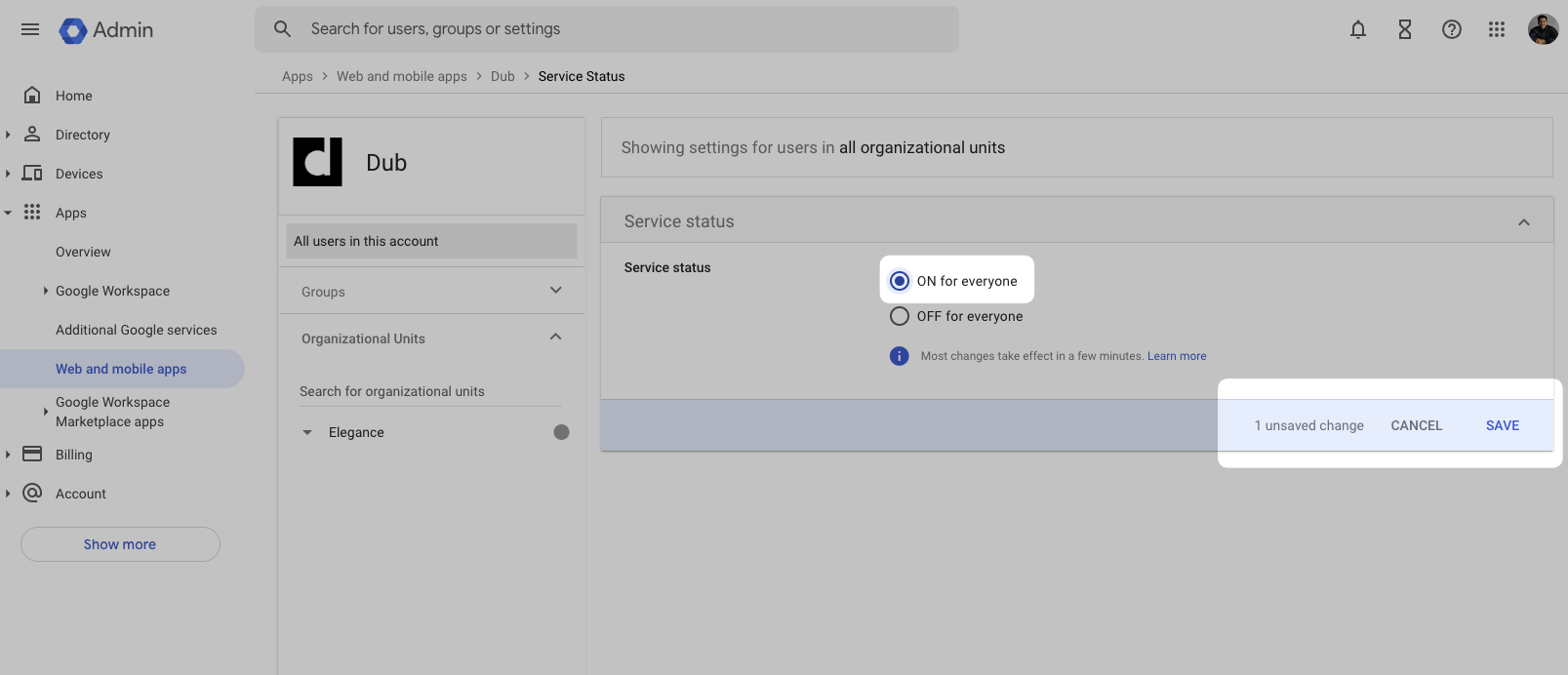Select All users in this account
Viewport: 1568px width, 675px height.
[x=431, y=241]
